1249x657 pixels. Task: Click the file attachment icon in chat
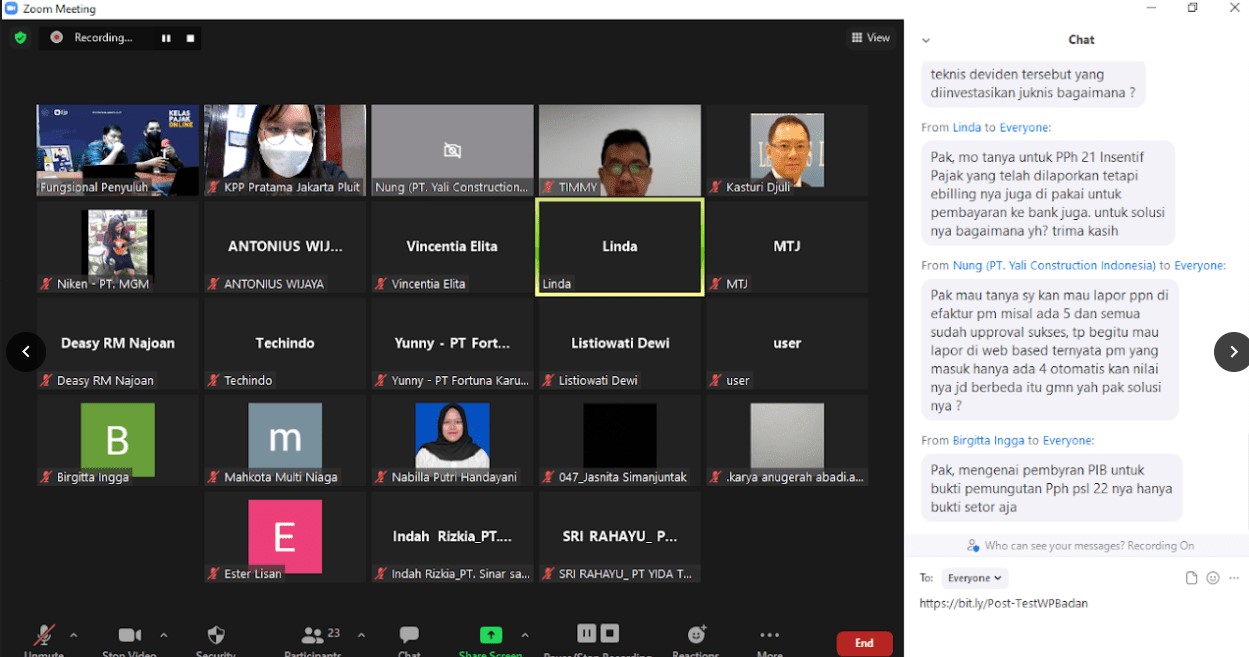(x=1191, y=578)
